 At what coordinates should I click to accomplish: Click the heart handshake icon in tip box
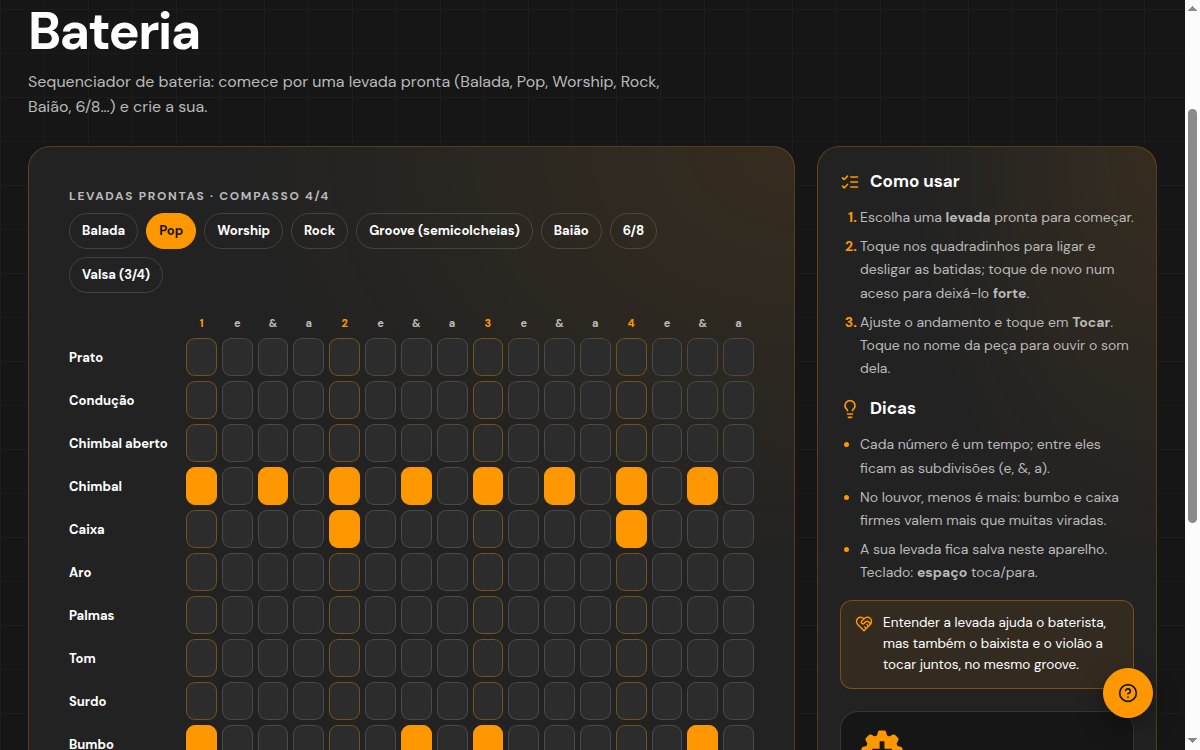pyautogui.click(x=865, y=624)
